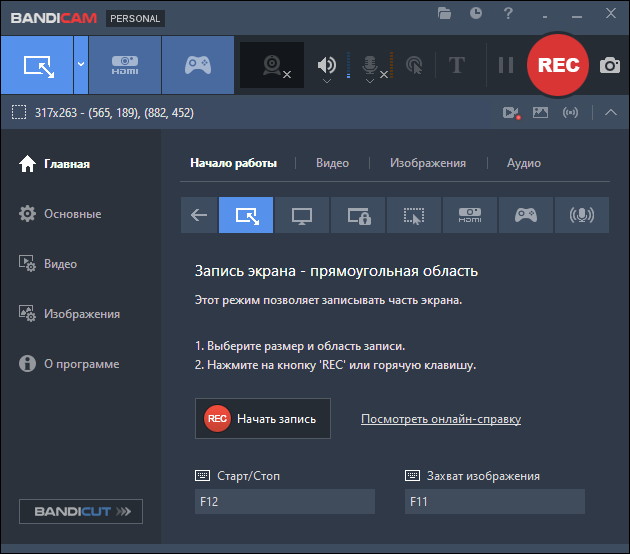This screenshot has width=630, height=554.
Task: Open the scheduled recording clock icon
Action: tap(476, 14)
